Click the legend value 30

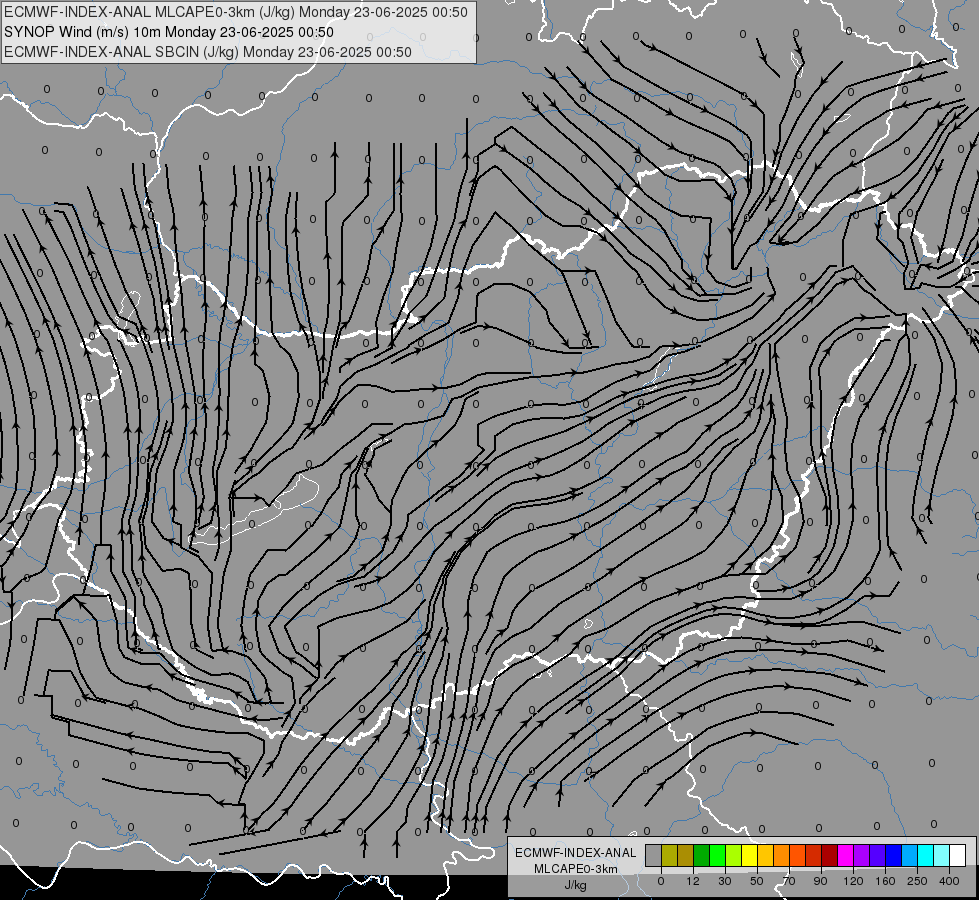point(724,881)
